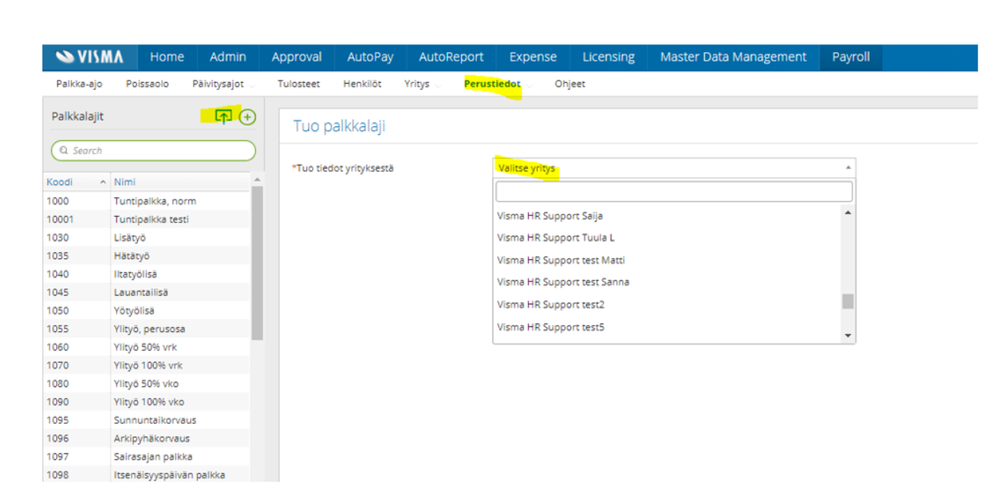This screenshot has height=496, width=999.
Task: Click the Palkkalajit search field
Action: click(x=154, y=151)
